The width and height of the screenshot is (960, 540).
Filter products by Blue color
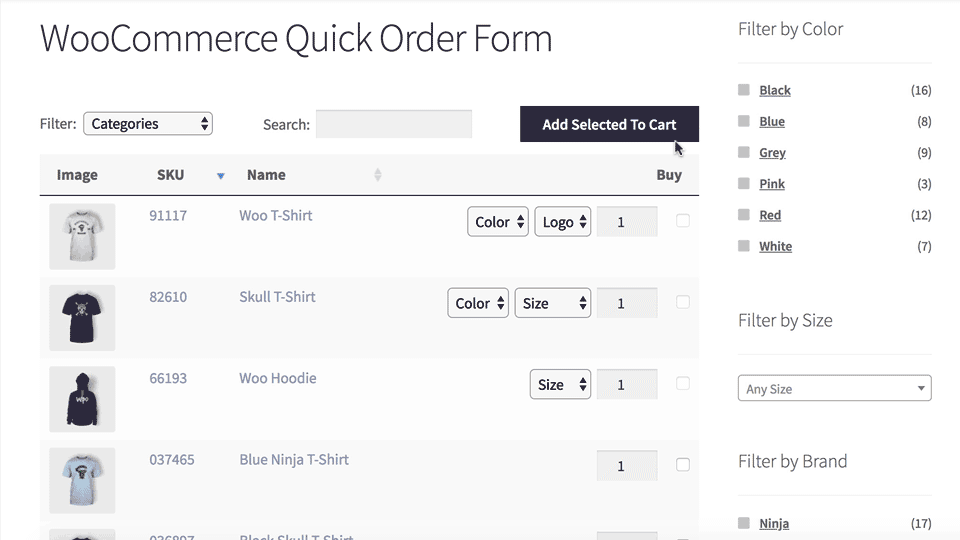[771, 122]
